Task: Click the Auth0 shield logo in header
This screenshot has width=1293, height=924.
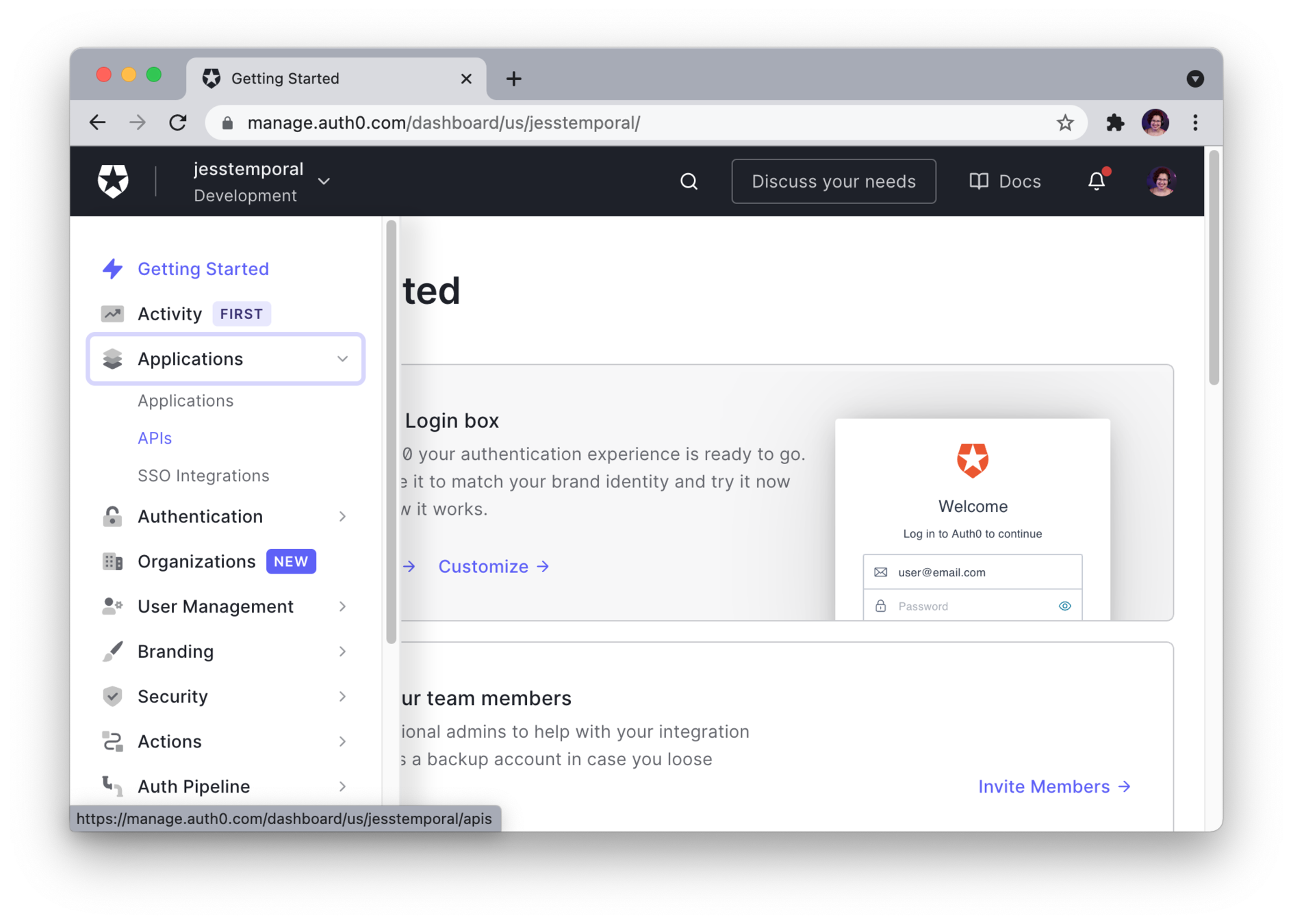Action: 113,181
